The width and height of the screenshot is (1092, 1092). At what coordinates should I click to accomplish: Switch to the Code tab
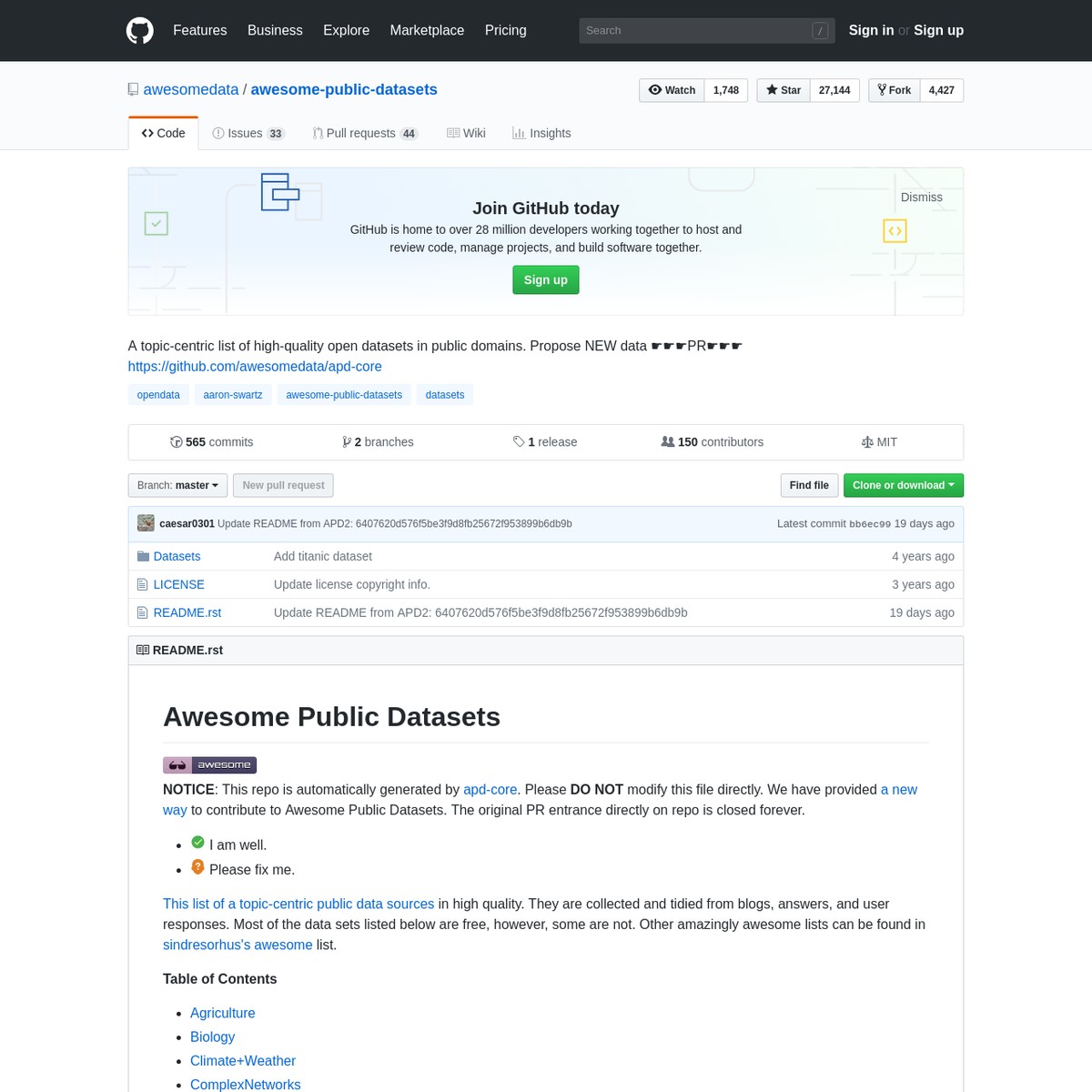tap(163, 133)
